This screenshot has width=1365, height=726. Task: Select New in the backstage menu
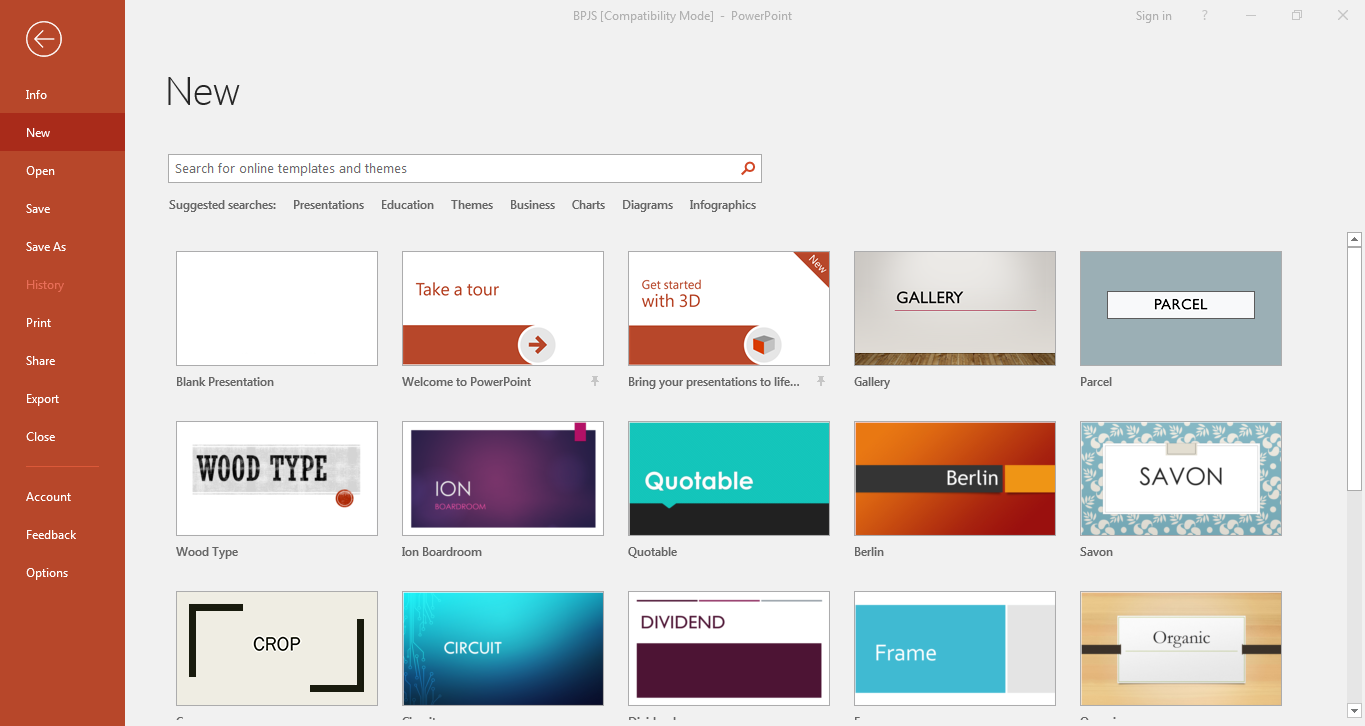point(62,133)
